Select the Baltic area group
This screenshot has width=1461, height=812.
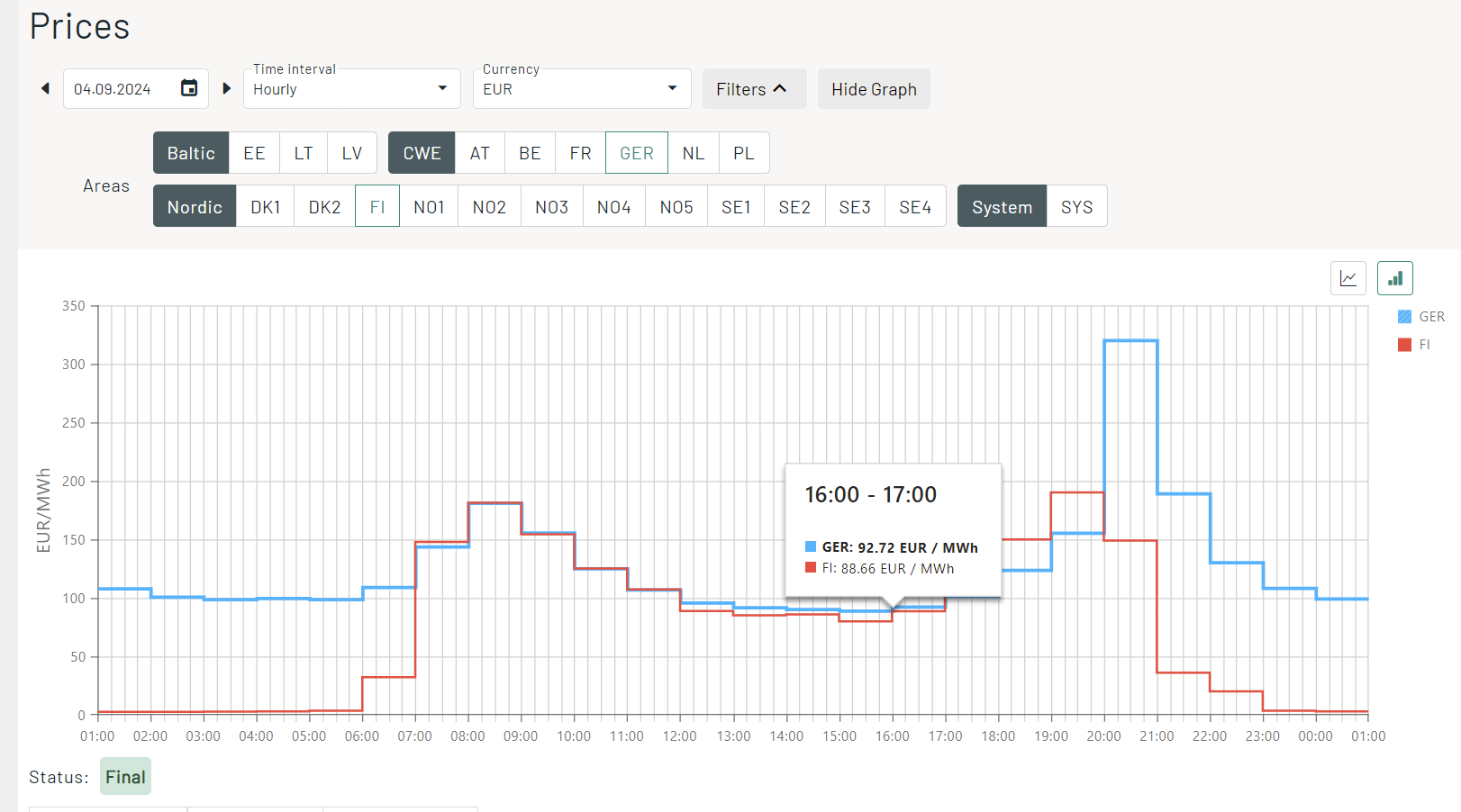tap(191, 153)
